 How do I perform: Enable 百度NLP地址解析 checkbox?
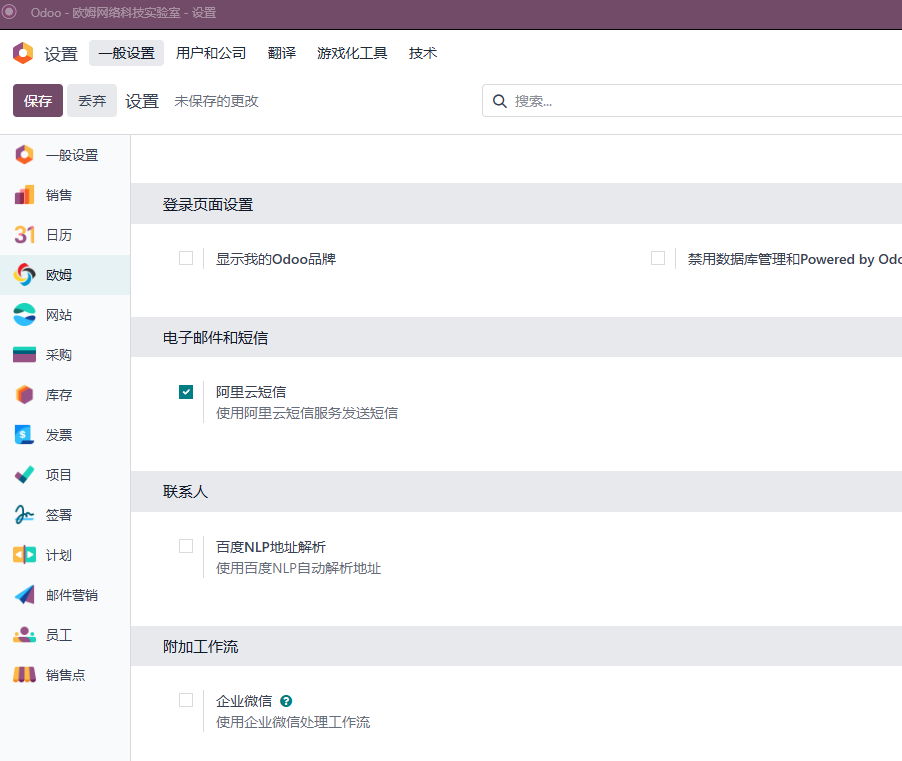(186, 546)
